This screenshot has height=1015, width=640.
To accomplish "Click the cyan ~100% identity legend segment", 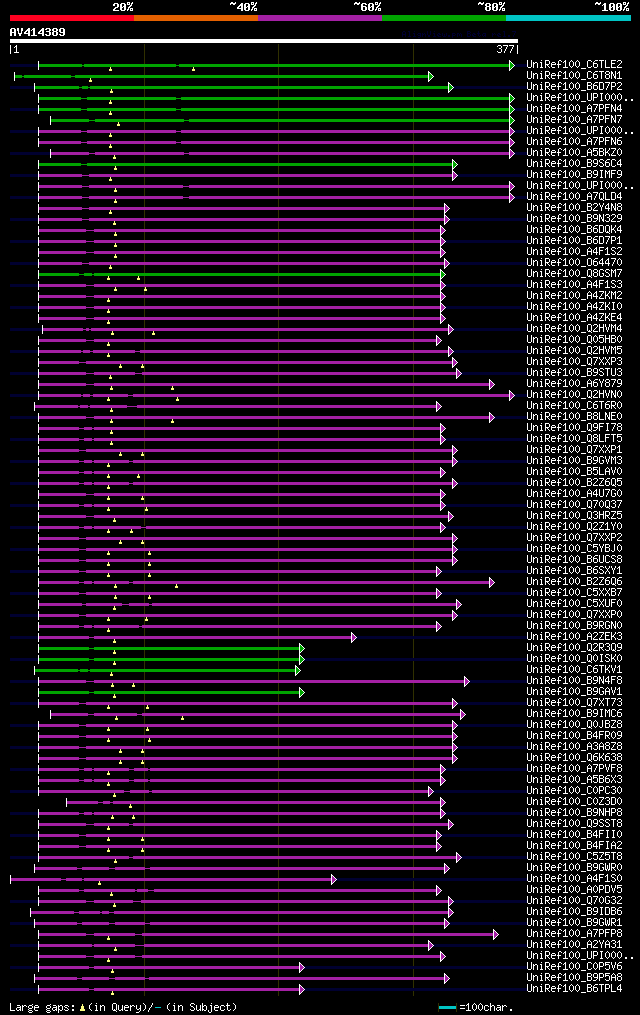I will (568, 18).
